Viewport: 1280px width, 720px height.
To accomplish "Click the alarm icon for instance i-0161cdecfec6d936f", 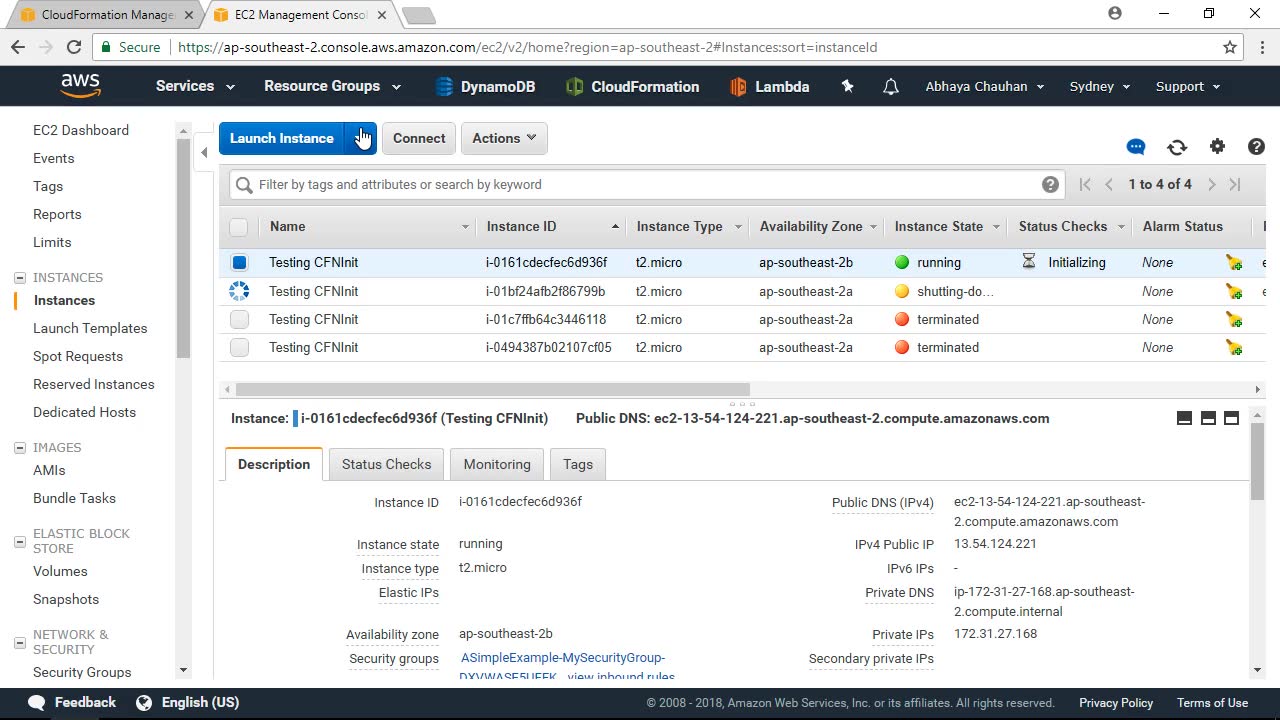I will (x=1234, y=263).
